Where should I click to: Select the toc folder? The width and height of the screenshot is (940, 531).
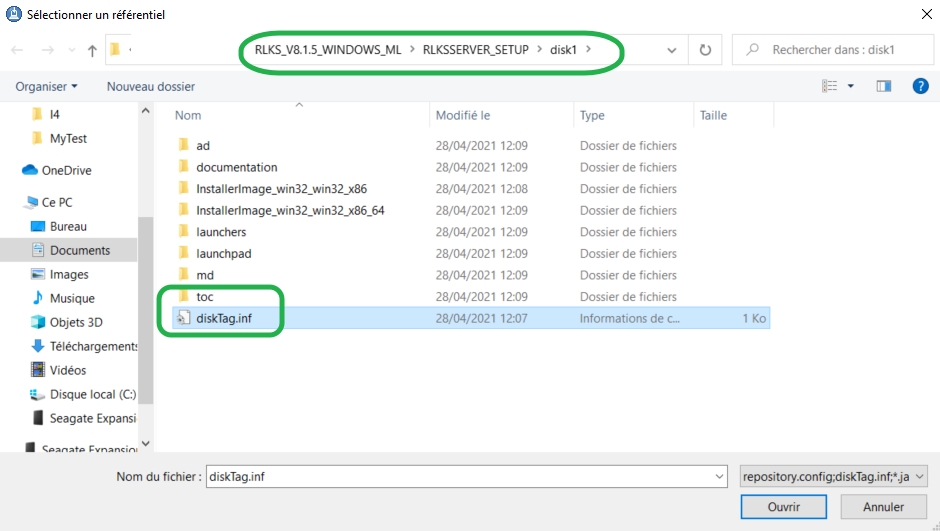click(x=204, y=297)
